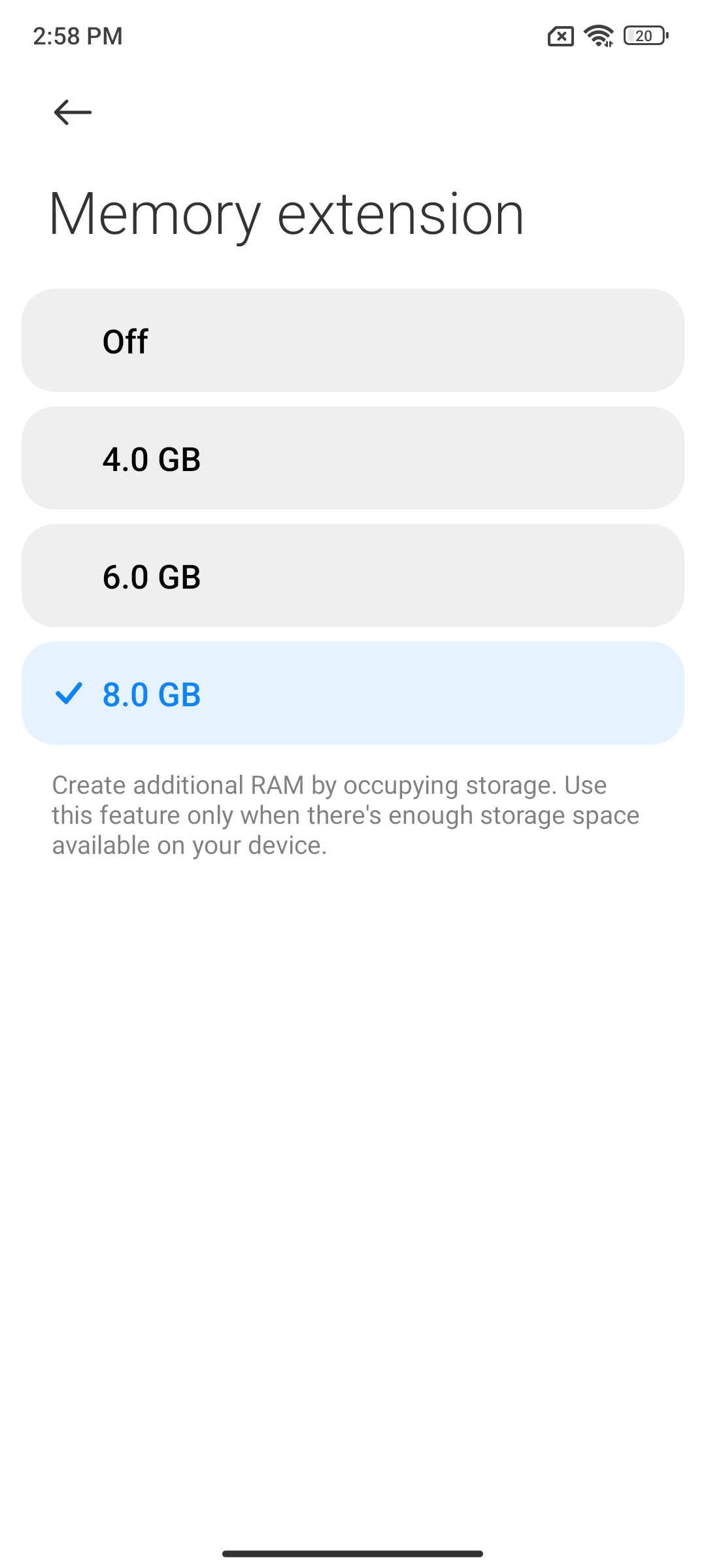Tap the empty area of the Off row
This screenshot has width=706, height=1568.
point(418,340)
